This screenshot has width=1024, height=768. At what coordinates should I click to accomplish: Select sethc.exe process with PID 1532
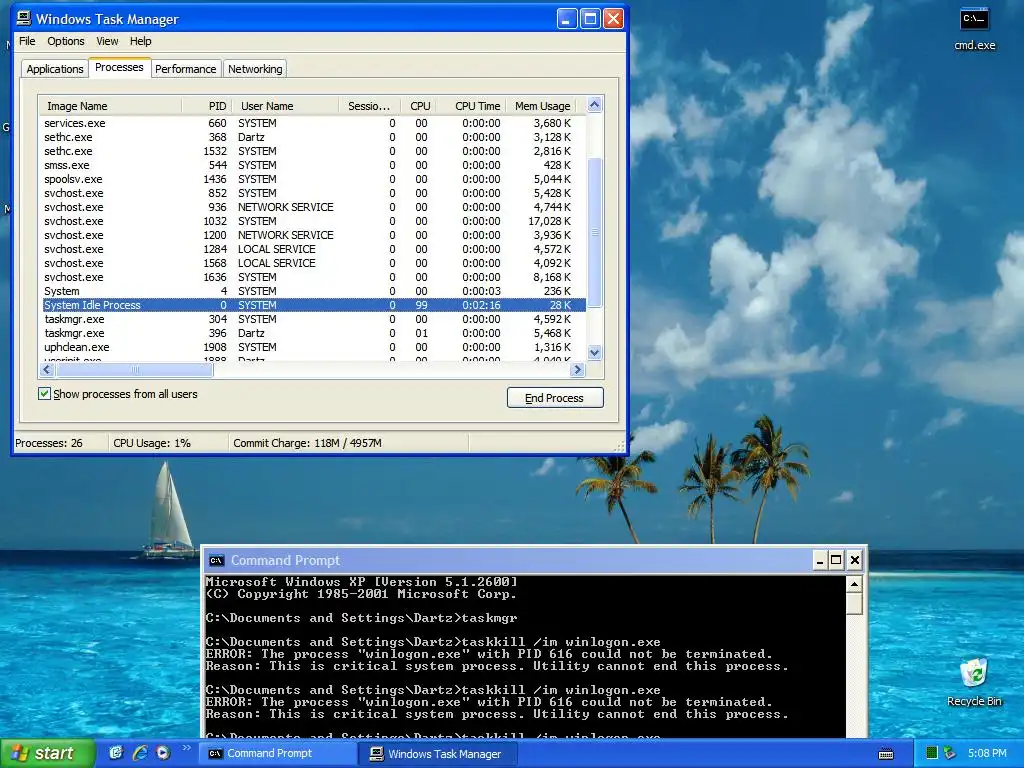(312, 151)
